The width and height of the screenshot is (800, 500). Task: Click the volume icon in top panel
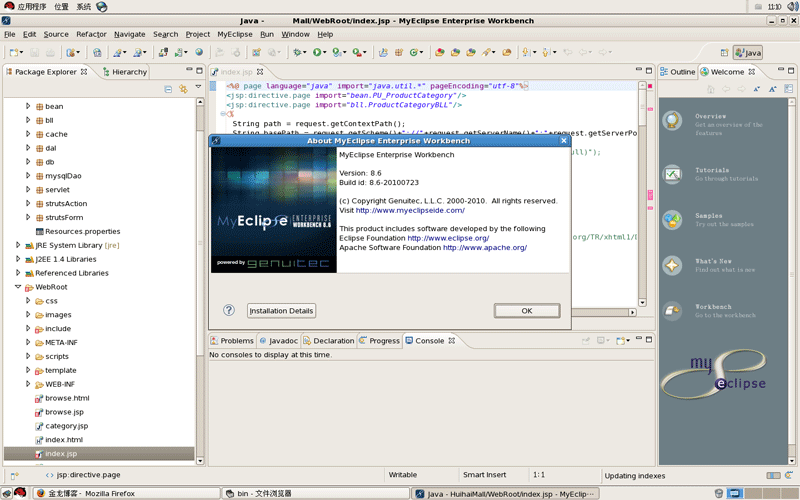tap(792, 7)
